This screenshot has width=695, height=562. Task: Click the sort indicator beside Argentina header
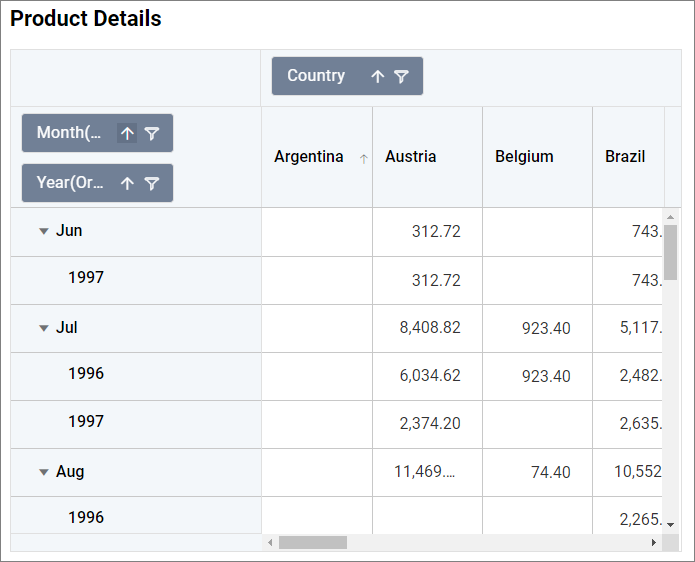pos(363,158)
